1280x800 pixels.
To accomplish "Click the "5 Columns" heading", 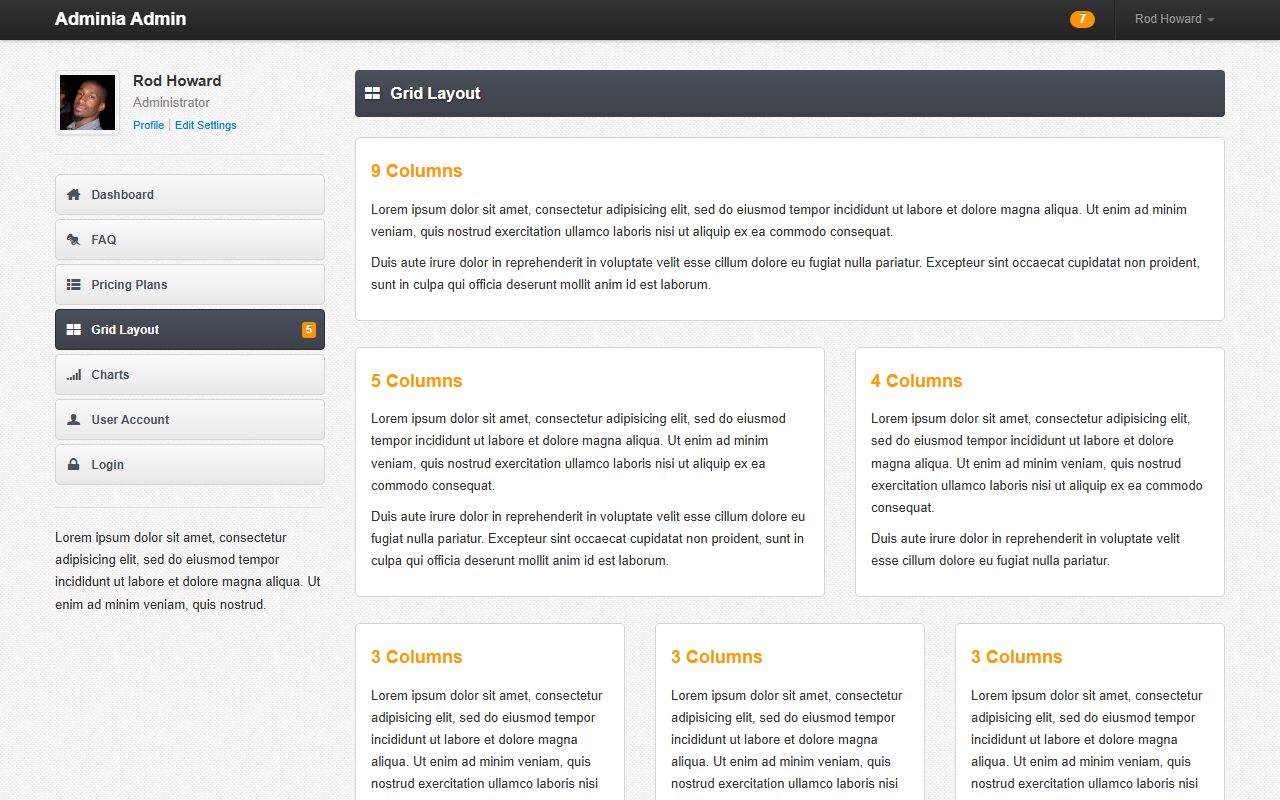I will pyautogui.click(x=417, y=381).
